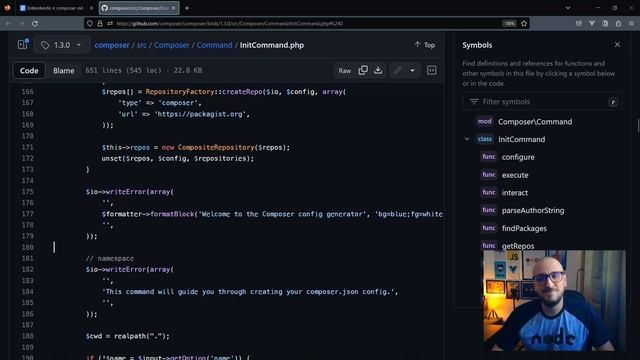Go to the Composer folder breadcrumb
The width and height of the screenshot is (640, 360).
click(x=171, y=45)
